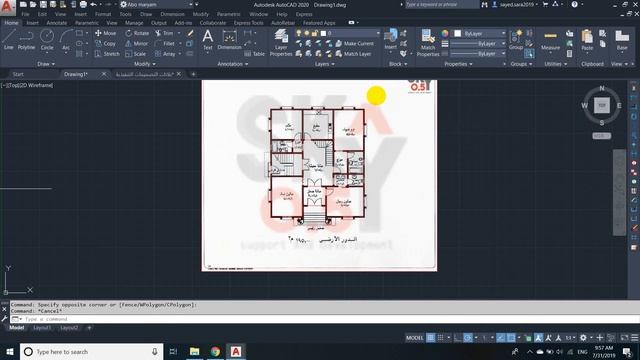The height and width of the screenshot is (360, 640).
Task: Expand the Layers panel
Action: click(x=325, y=64)
